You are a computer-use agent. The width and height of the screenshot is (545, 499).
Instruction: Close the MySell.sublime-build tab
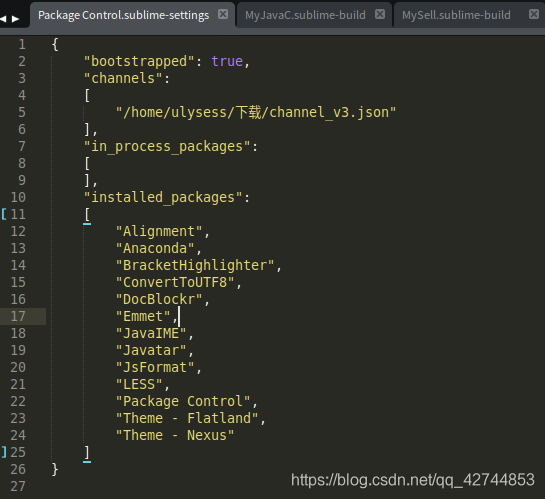[534, 14]
